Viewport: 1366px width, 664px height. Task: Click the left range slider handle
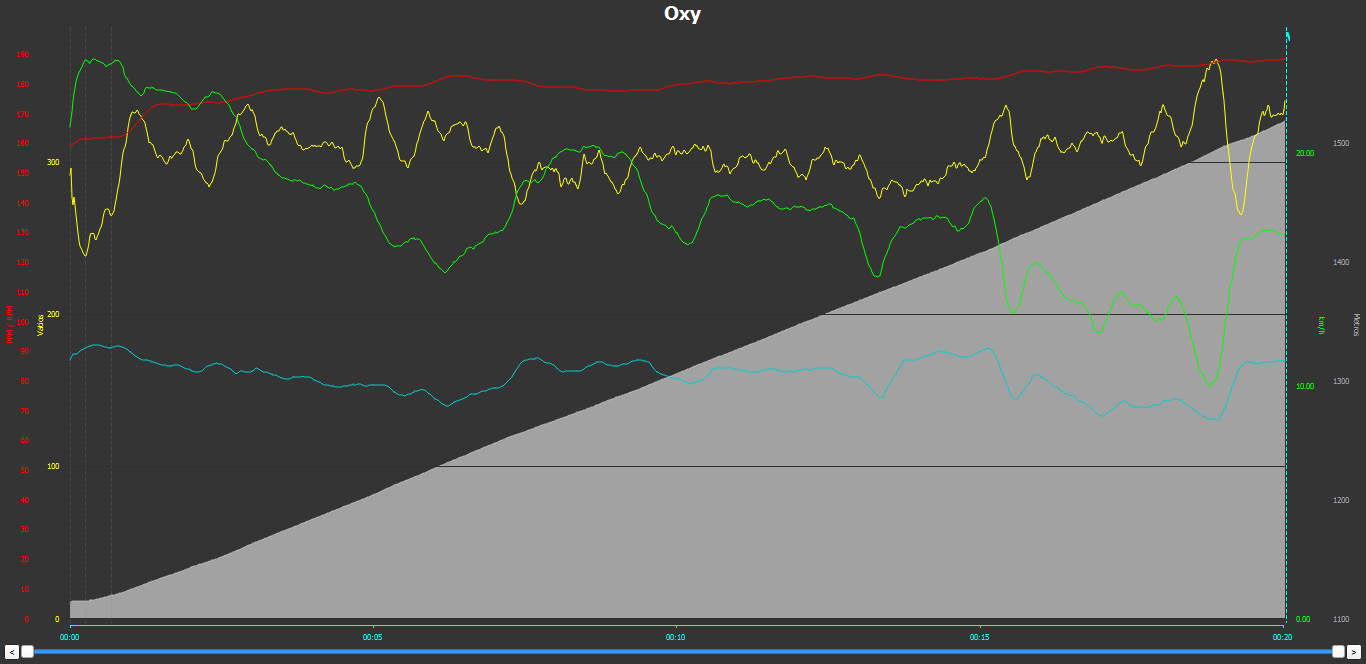click(x=27, y=651)
